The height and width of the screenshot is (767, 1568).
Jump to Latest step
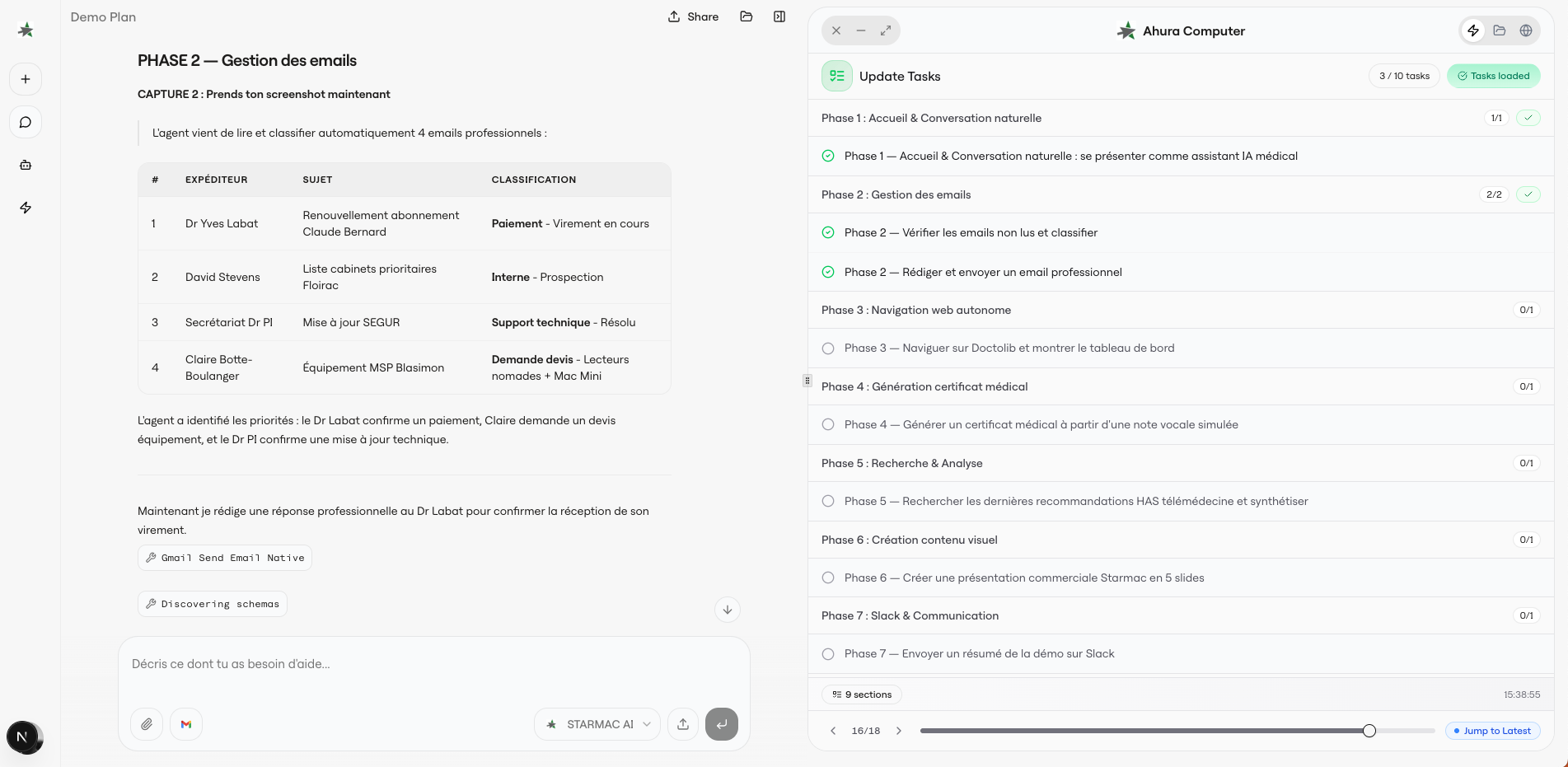[x=1492, y=731]
